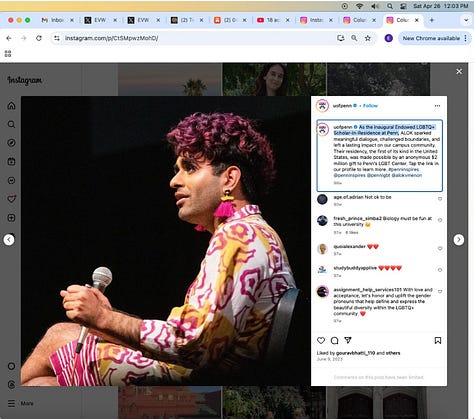This screenshot has width=474, height=419.
Task: Open Reels icon in Instagram sidebar
Action: click(11, 162)
